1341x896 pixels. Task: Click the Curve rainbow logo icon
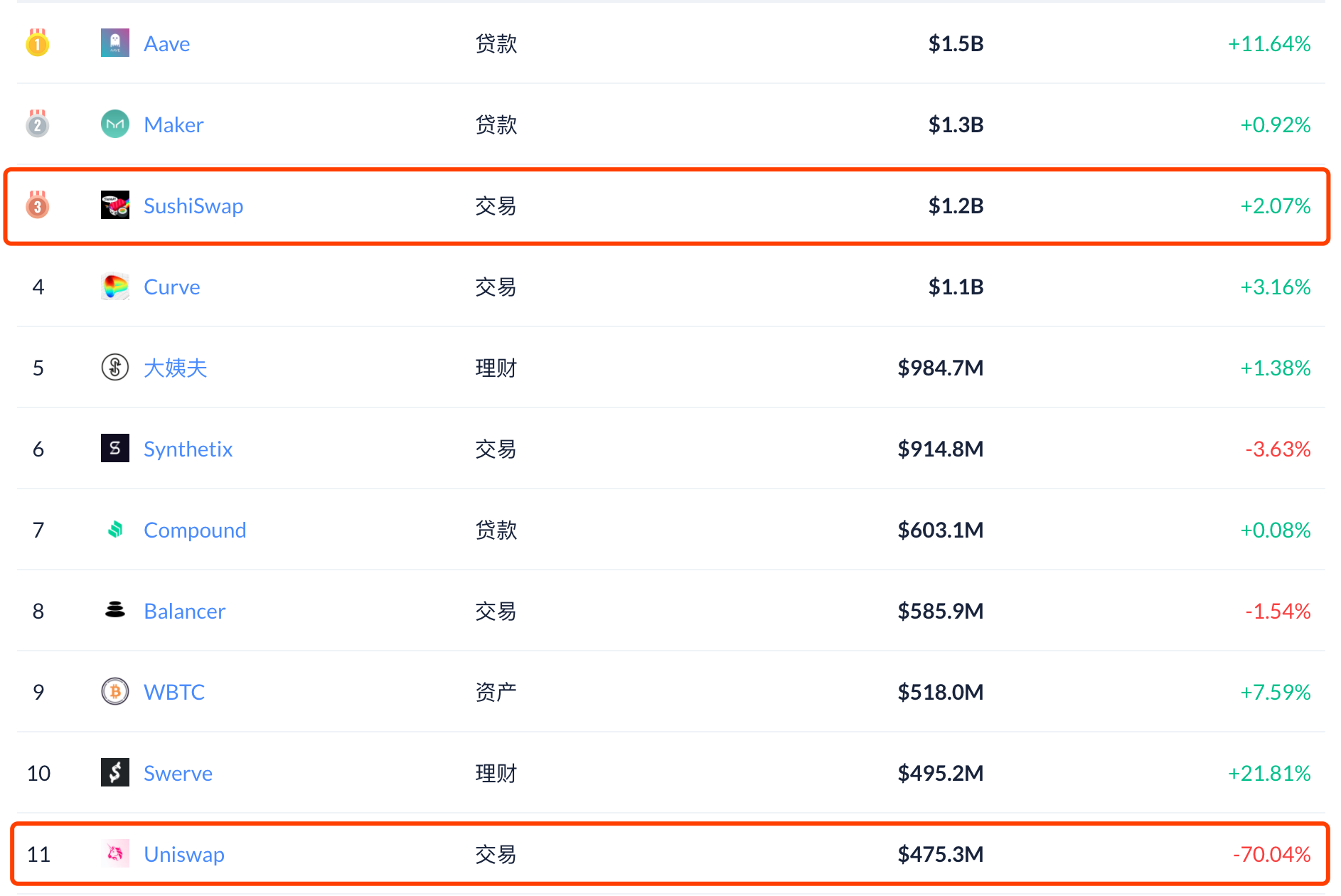pos(114,286)
